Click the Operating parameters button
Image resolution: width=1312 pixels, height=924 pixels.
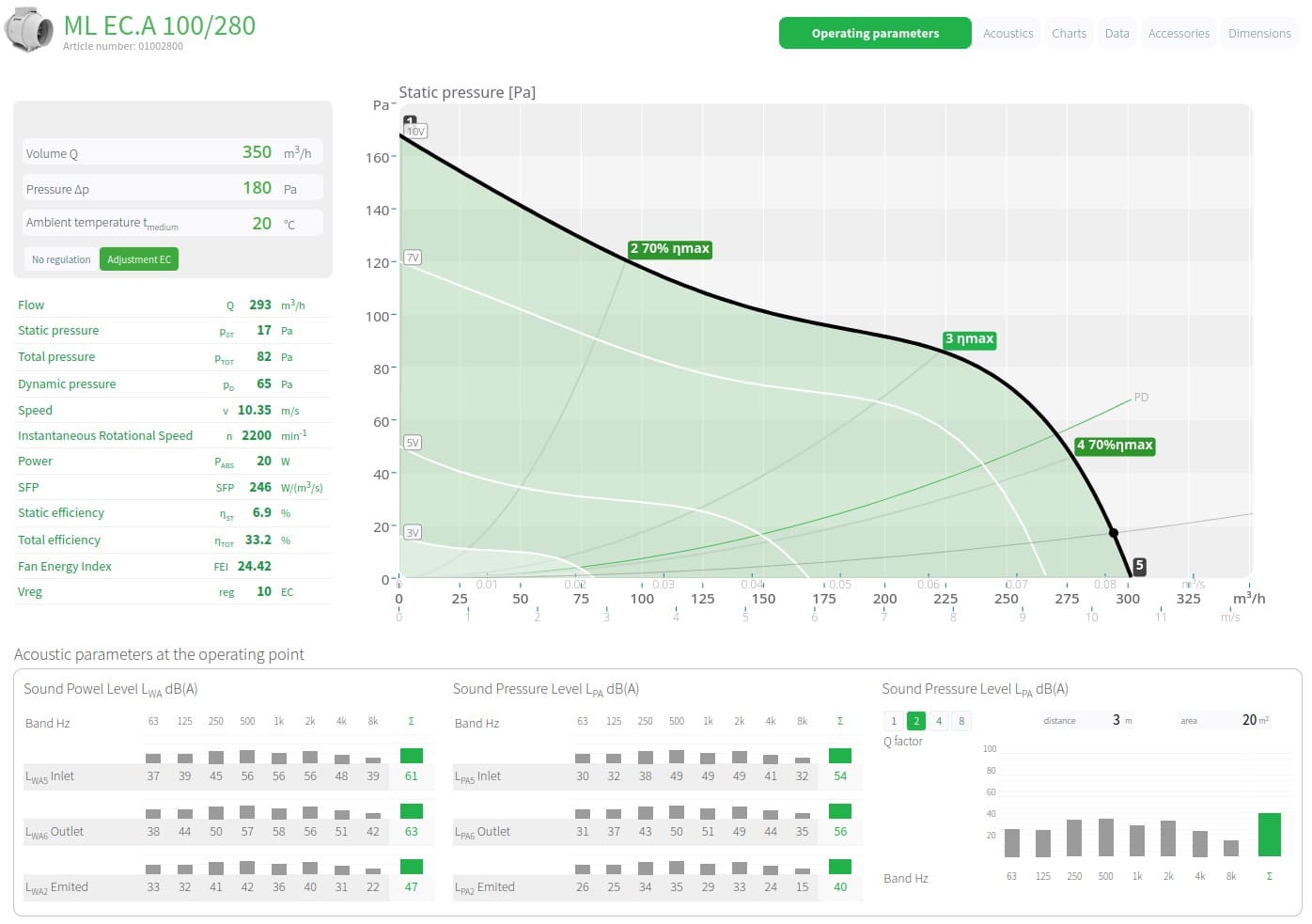tap(875, 34)
